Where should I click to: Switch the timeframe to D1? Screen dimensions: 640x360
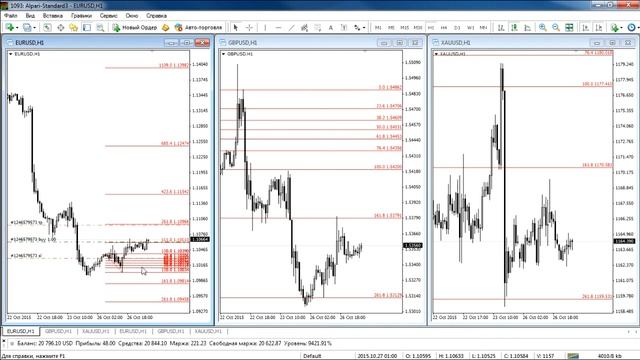click(457, 27)
